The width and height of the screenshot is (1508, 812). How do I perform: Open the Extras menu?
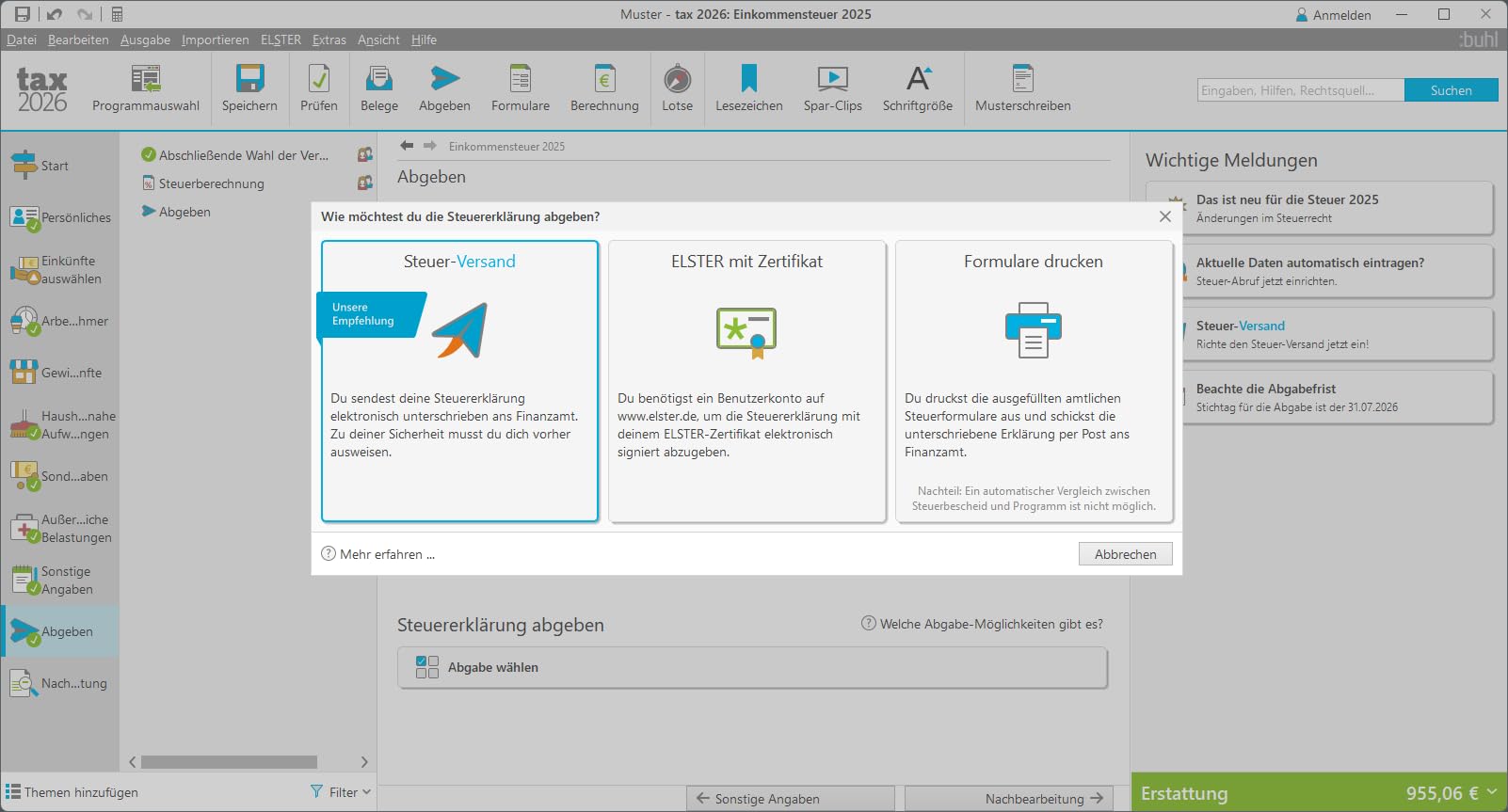point(329,40)
